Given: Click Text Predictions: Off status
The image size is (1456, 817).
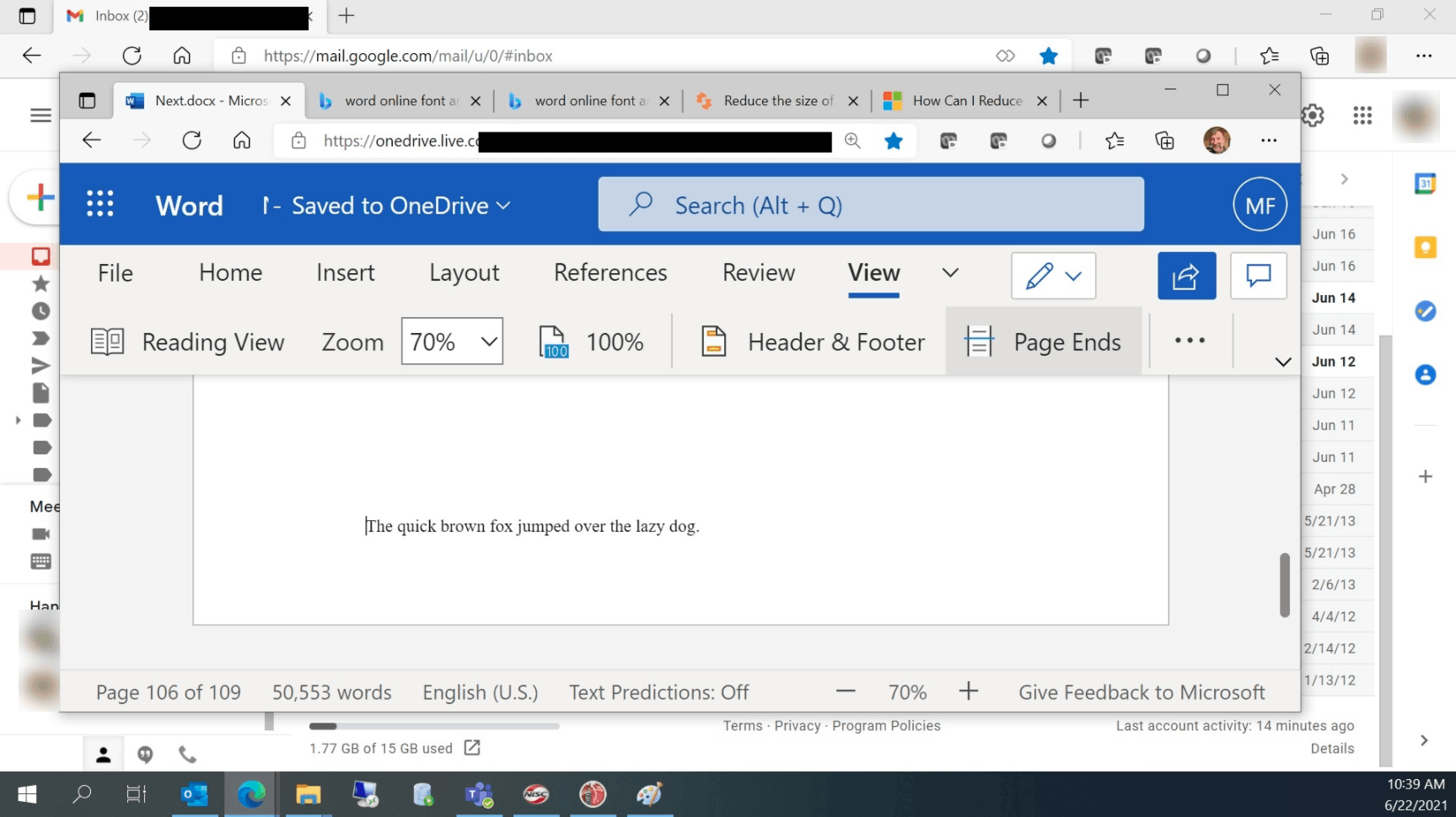Looking at the screenshot, I should click(658, 692).
